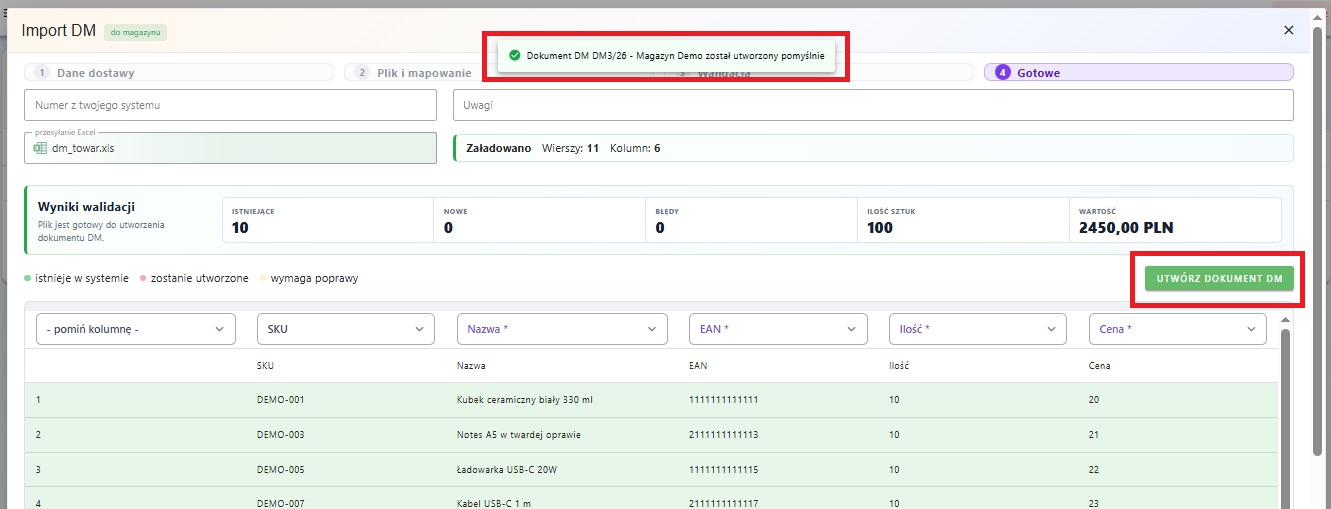The height and width of the screenshot is (509, 1331).
Task: Click the success notification 'Dokument DM DM3/26'
Action: click(666, 56)
